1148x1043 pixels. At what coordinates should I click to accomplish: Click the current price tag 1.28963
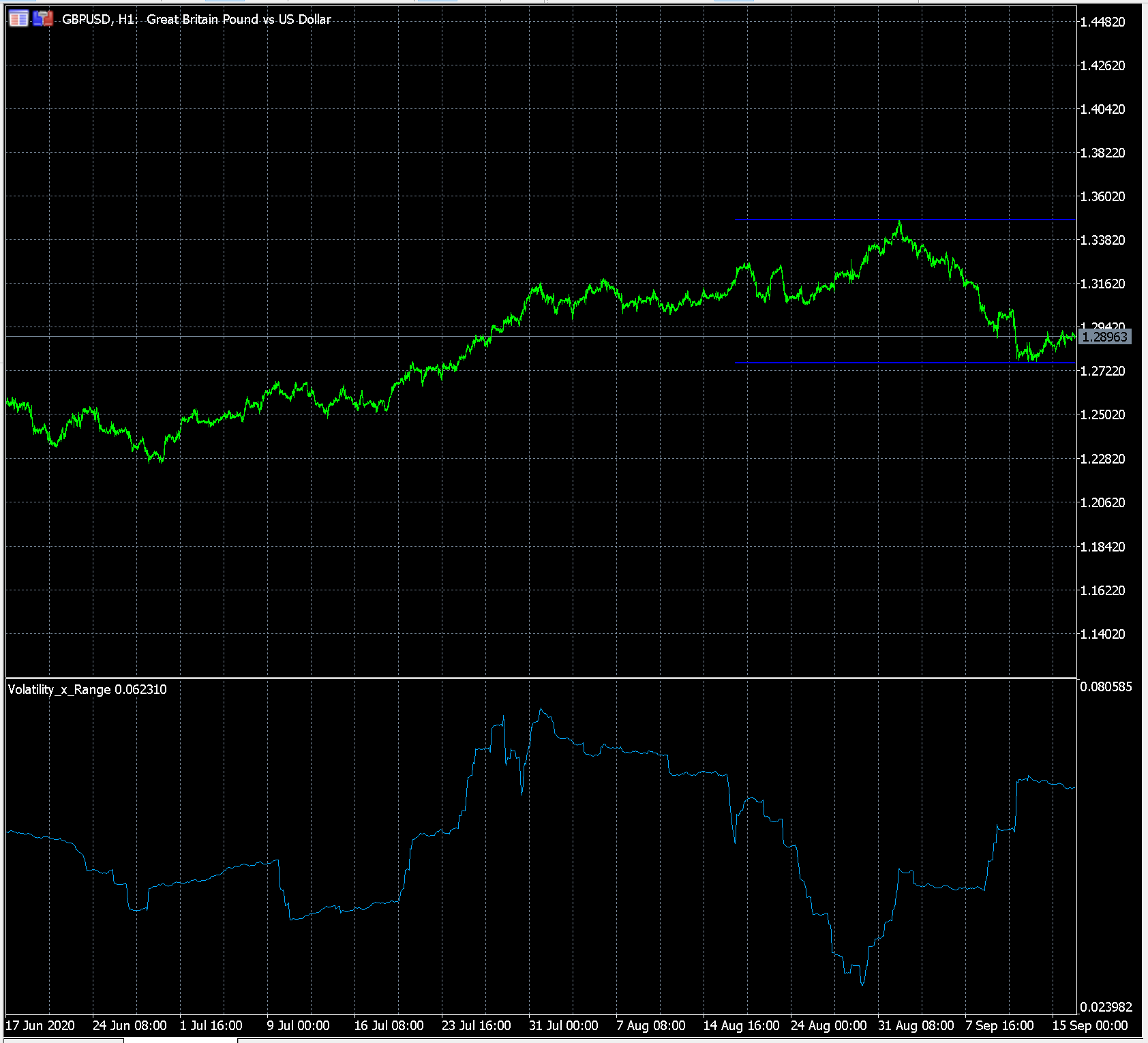pyautogui.click(x=1104, y=335)
